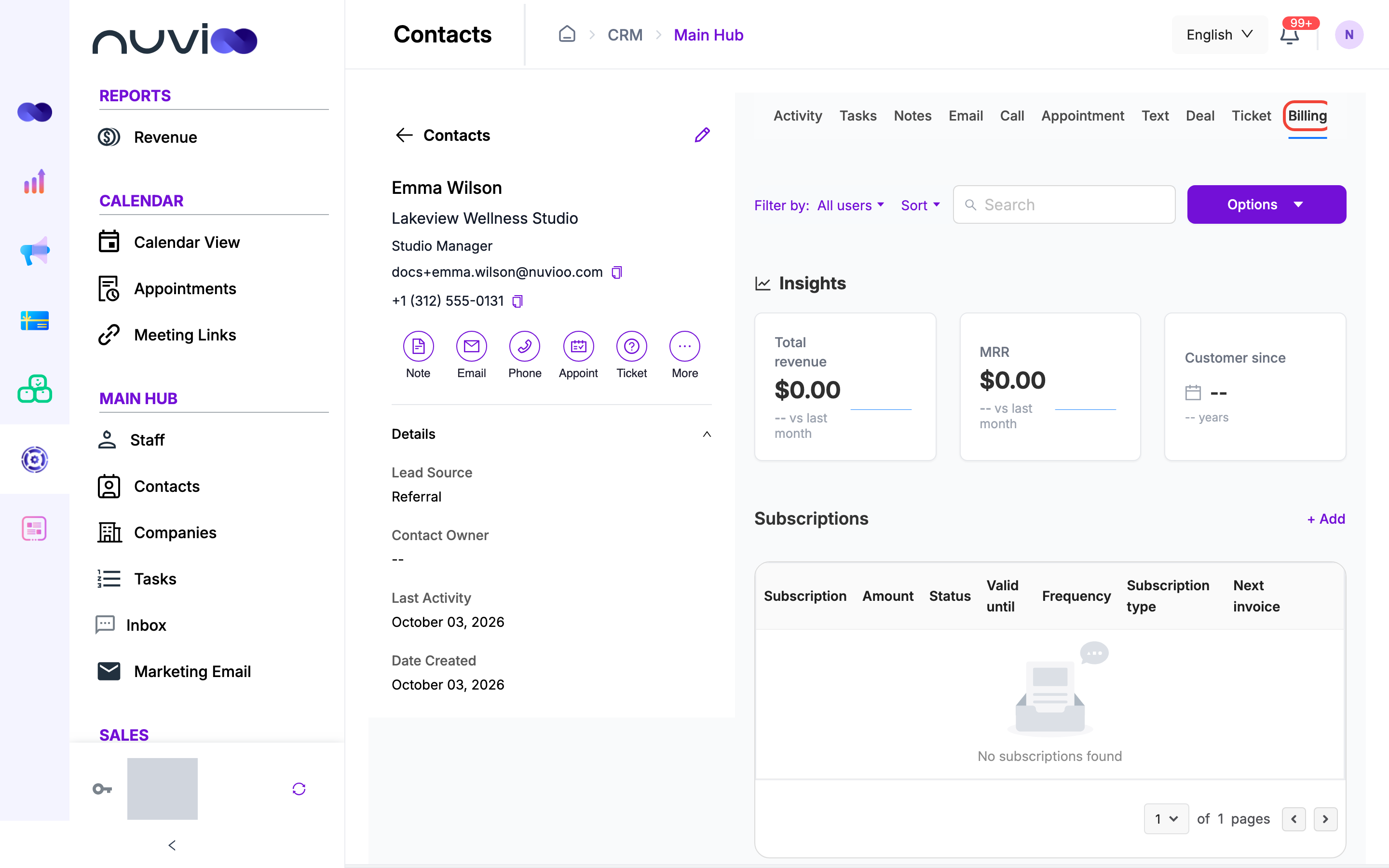Screen dimensions: 1389x868
Task: Click + Add subscription link
Action: (1326, 519)
